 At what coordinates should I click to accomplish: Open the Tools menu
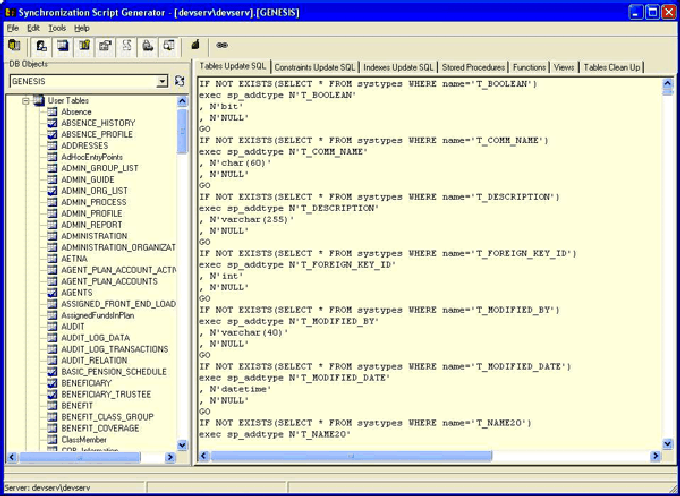[x=57, y=28]
